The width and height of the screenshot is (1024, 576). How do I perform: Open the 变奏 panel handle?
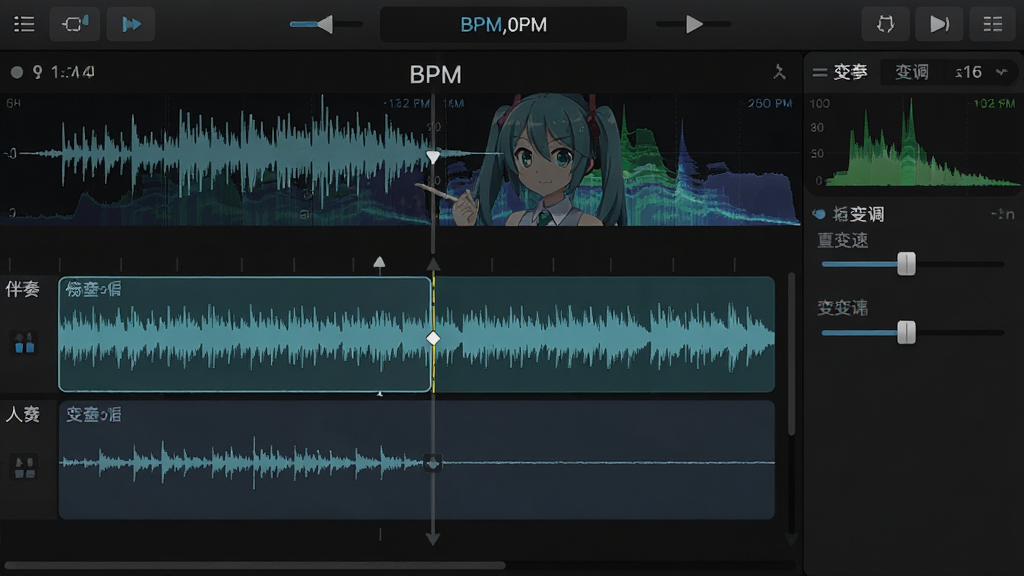(820, 72)
